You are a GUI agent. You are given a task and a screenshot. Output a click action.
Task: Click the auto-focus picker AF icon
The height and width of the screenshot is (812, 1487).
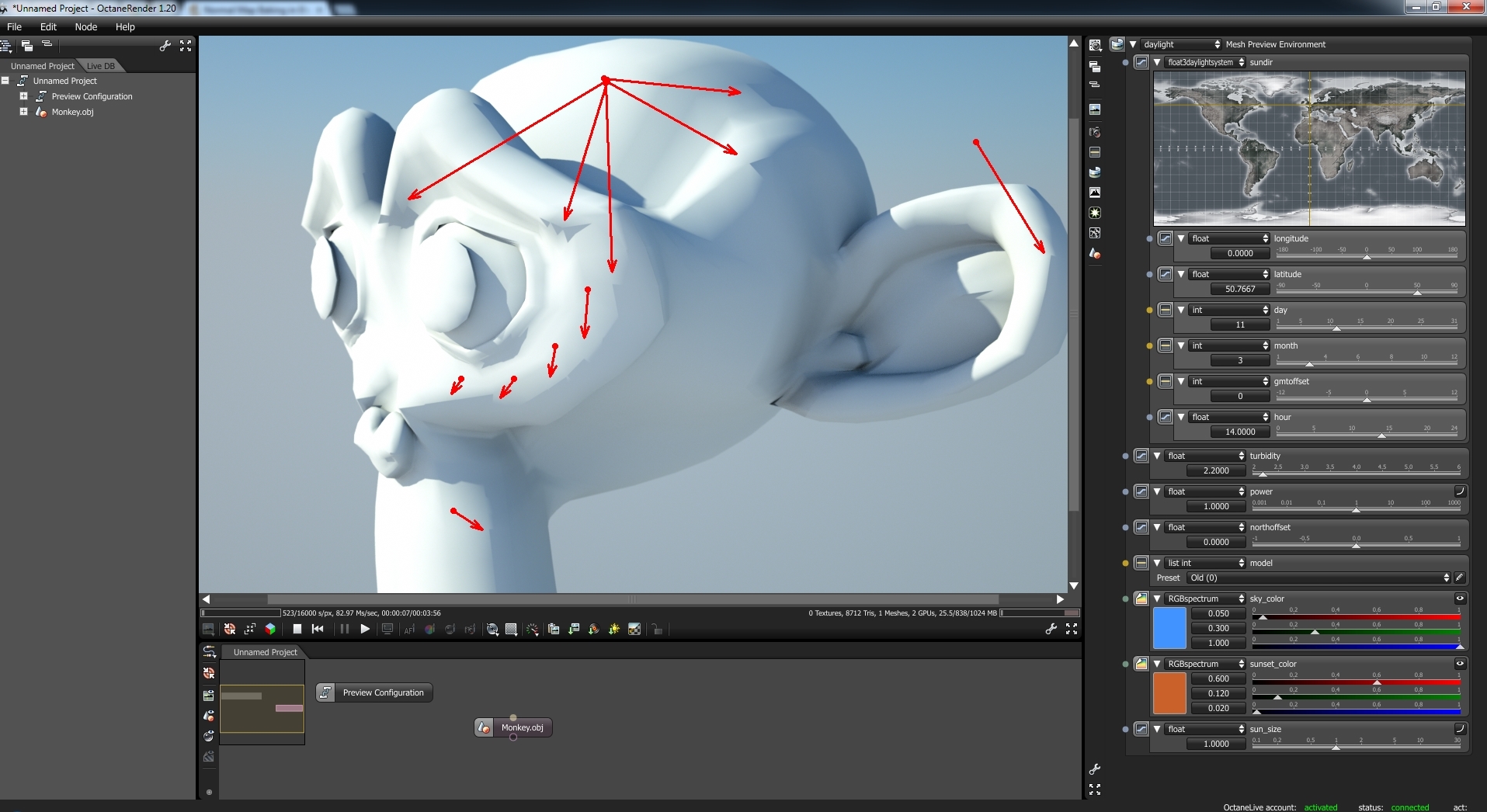[409, 630]
